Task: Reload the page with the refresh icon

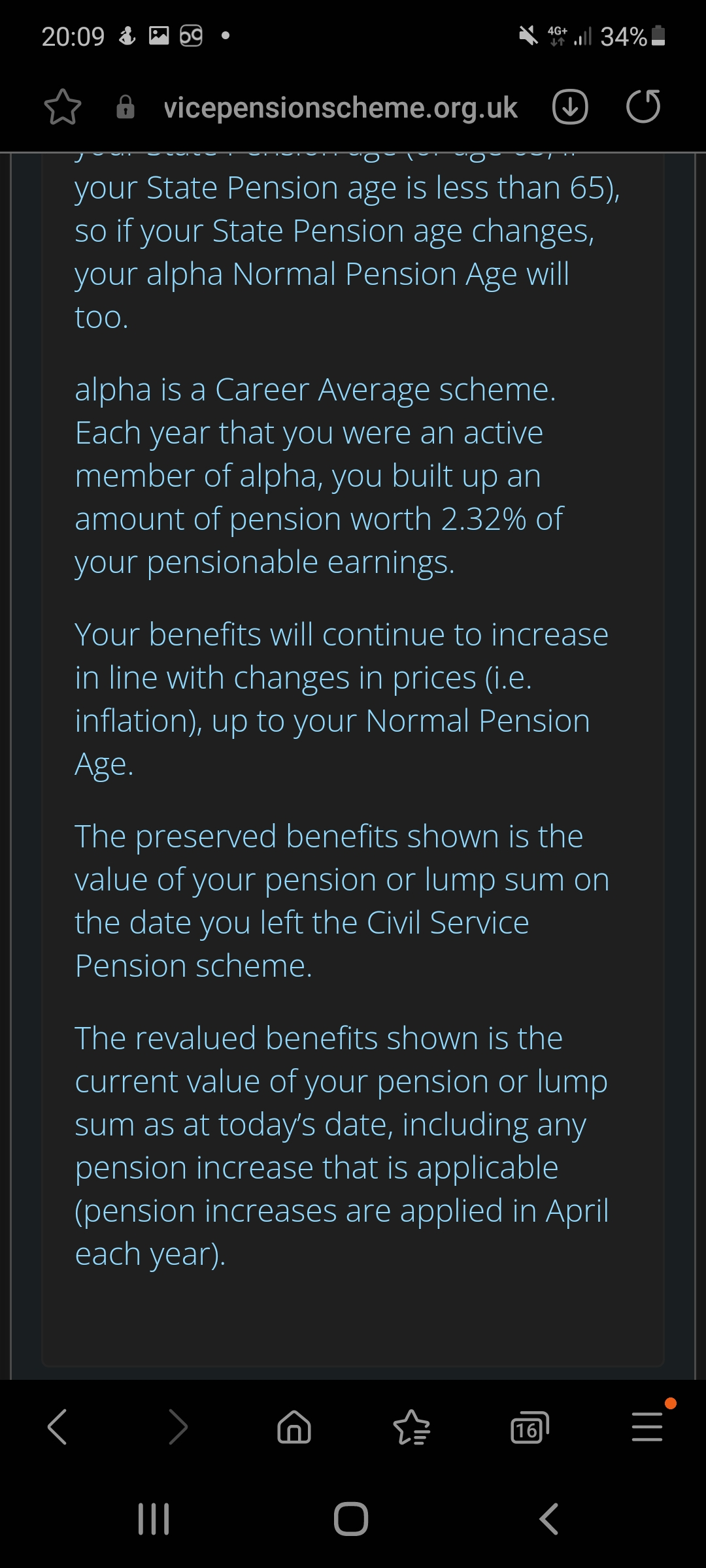Action: 643,107
